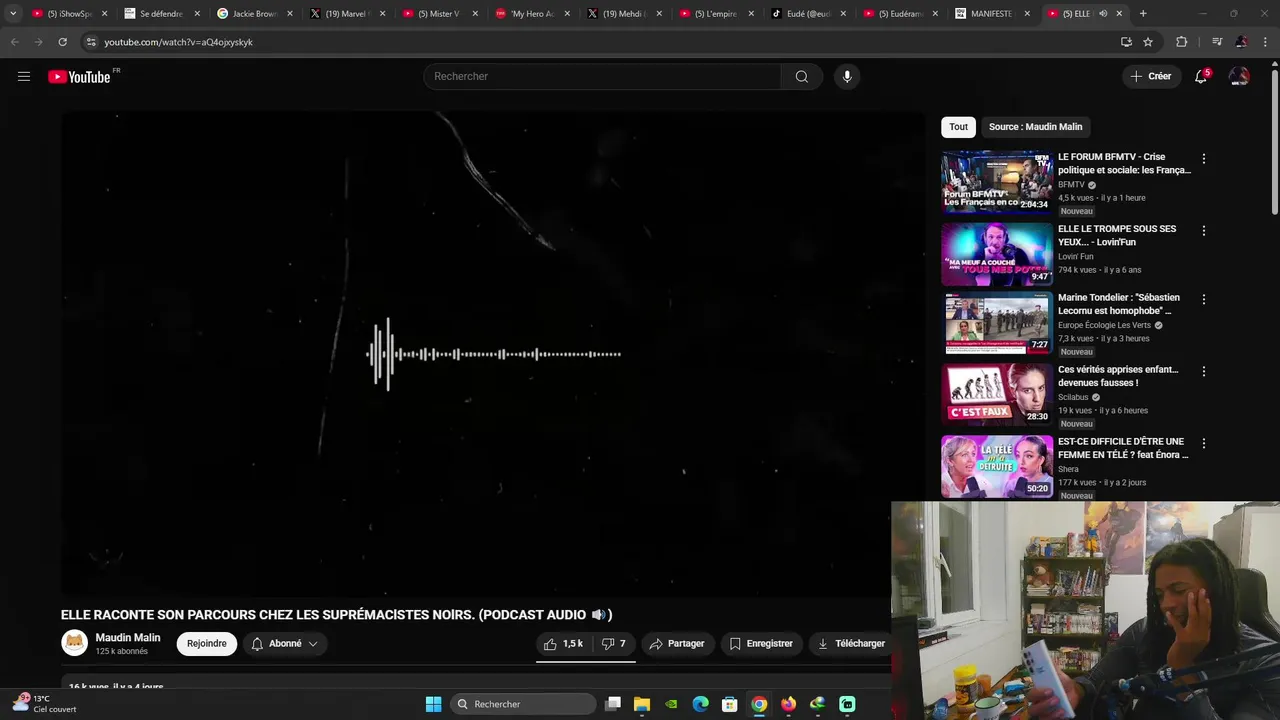This screenshot has width=1280, height=720.
Task: Mute the tab via speaker icon
Action: 1103,14
